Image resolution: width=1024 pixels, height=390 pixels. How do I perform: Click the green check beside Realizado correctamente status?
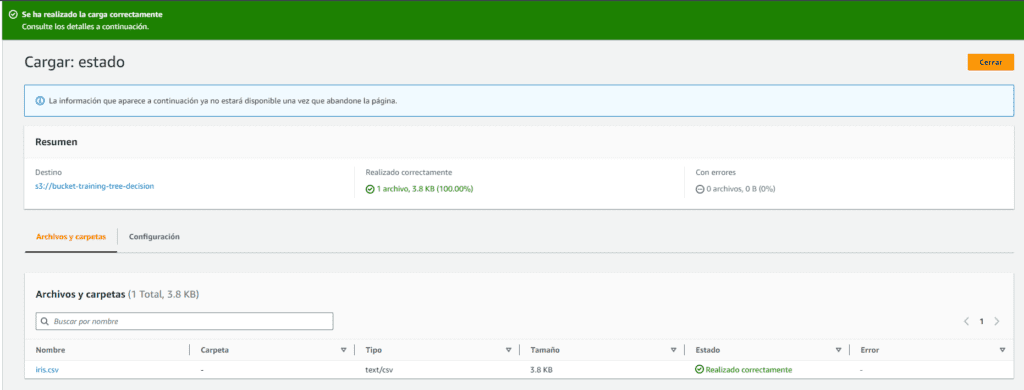[x=699, y=370]
